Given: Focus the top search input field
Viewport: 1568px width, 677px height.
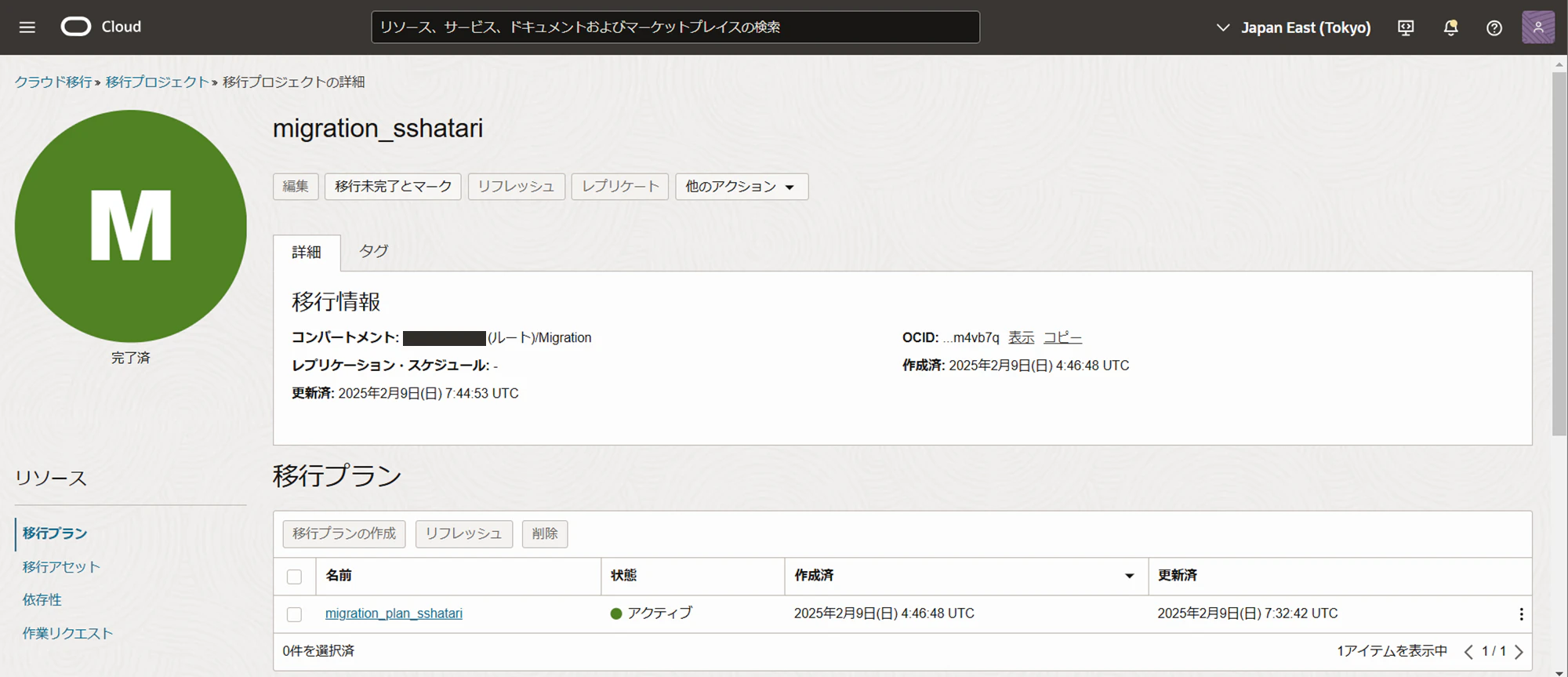Looking at the screenshot, I should [675, 27].
